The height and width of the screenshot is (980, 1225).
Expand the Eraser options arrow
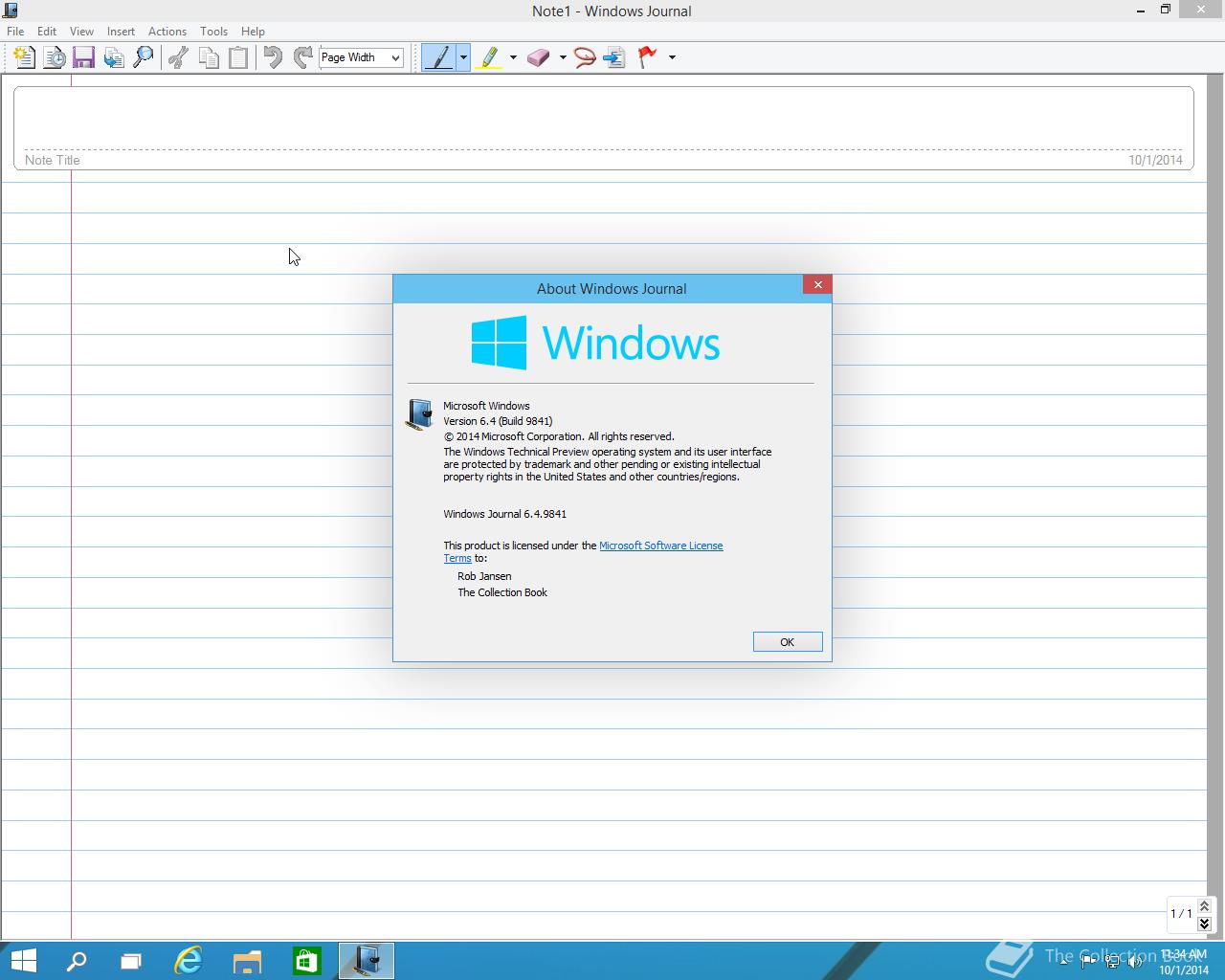tap(562, 57)
